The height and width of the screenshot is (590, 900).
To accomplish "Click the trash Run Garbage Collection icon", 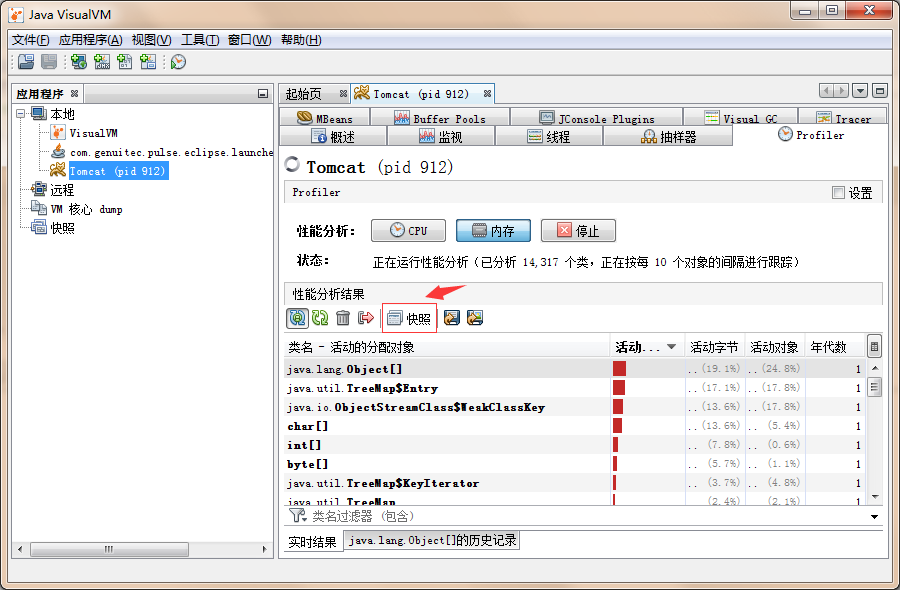I will [343, 318].
